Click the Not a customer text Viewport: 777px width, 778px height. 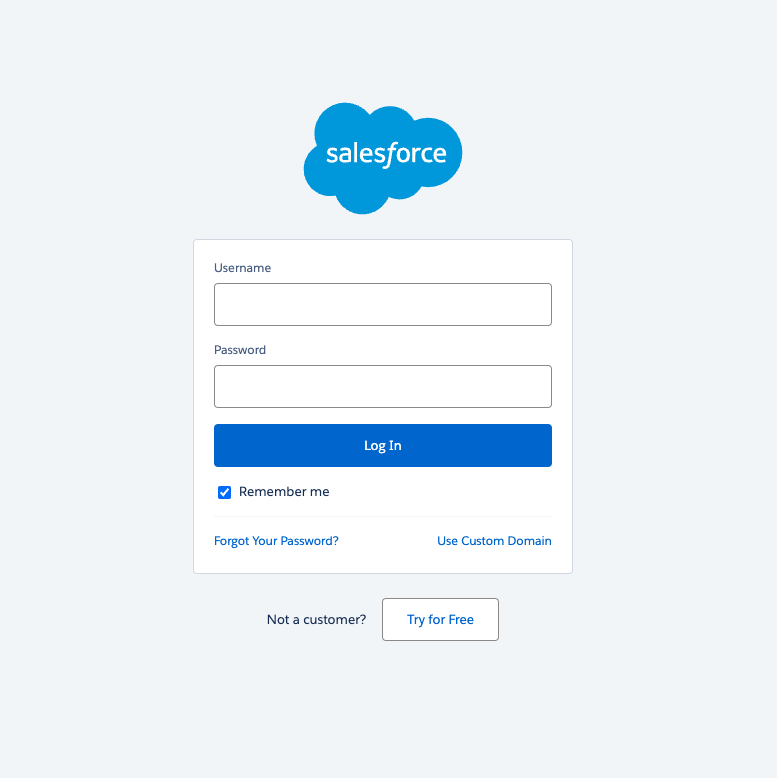click(316, 619)
